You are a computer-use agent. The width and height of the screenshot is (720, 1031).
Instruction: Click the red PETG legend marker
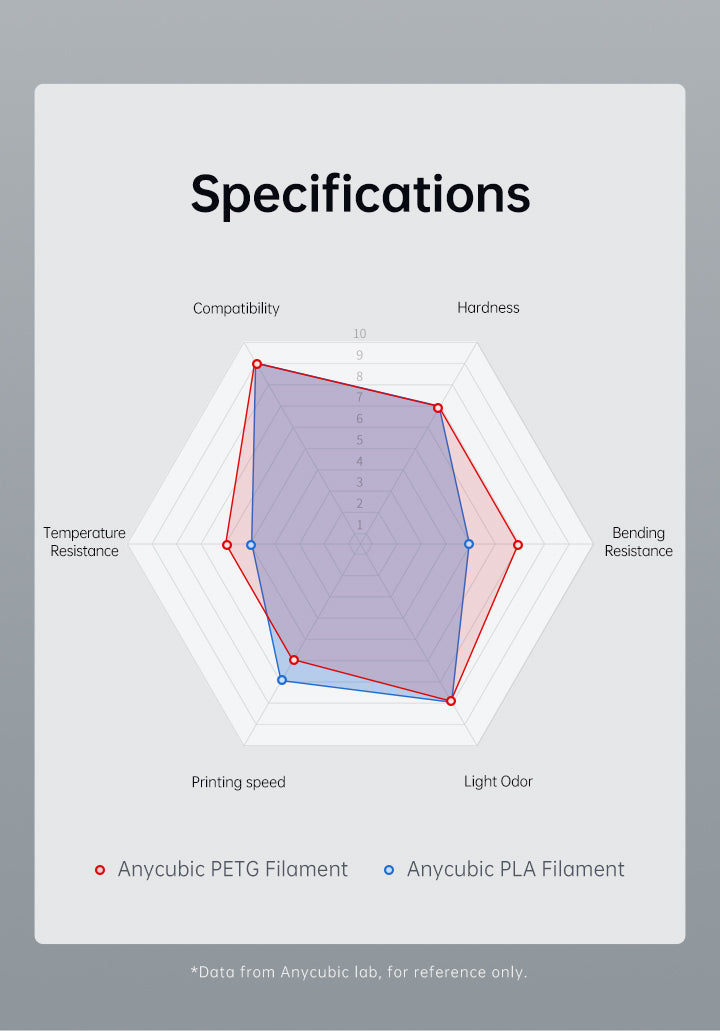(100, 870)
